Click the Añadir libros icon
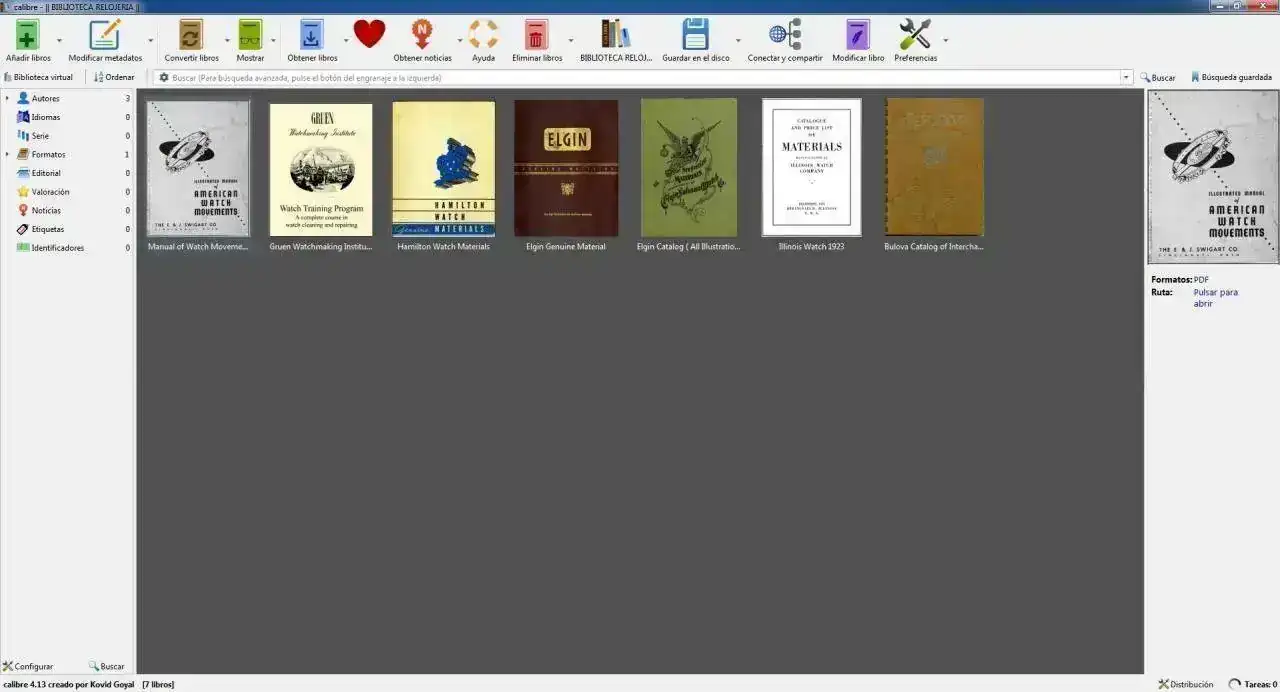This screenshot has width=1280, height=692. click(x=28, y=35)
